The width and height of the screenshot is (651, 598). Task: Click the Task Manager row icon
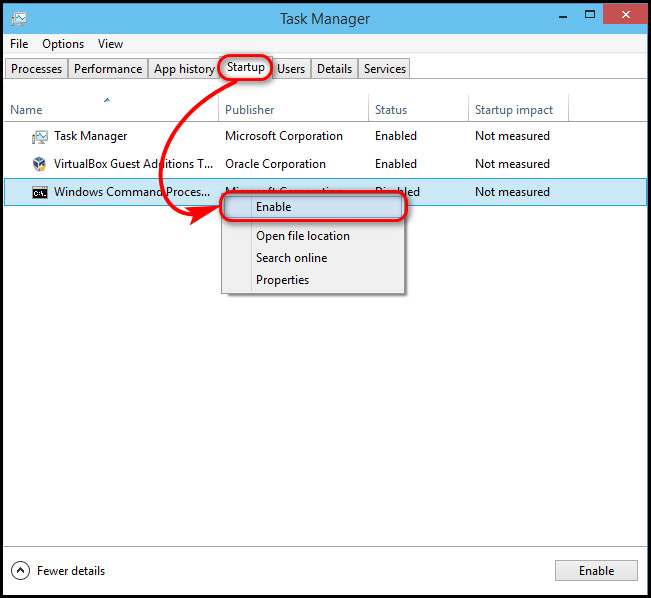coord(39,136)
